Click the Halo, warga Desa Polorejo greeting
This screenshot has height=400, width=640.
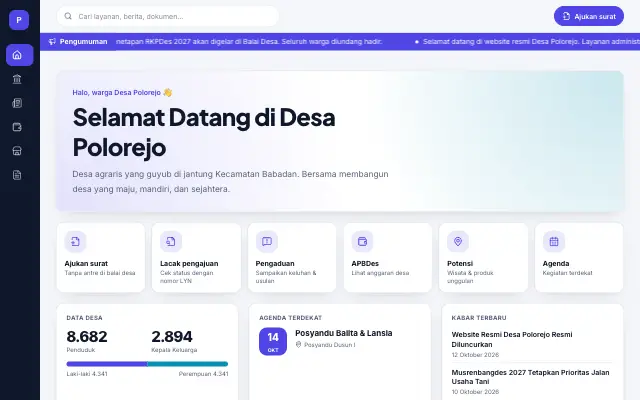(122, 93)
